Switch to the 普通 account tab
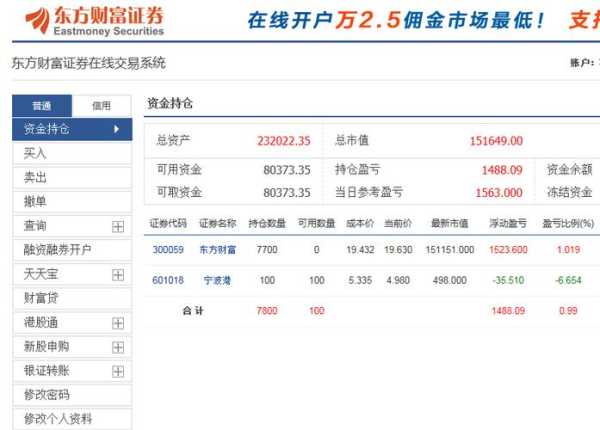The width and height of the screenshot is (600, 430). (41, 105)
